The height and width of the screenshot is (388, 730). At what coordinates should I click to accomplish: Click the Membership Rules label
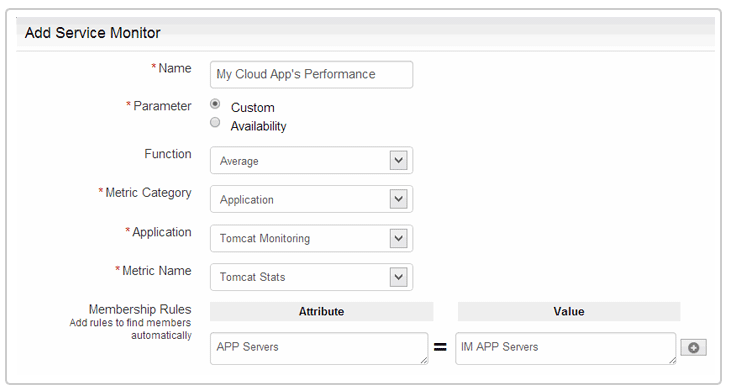140,309
